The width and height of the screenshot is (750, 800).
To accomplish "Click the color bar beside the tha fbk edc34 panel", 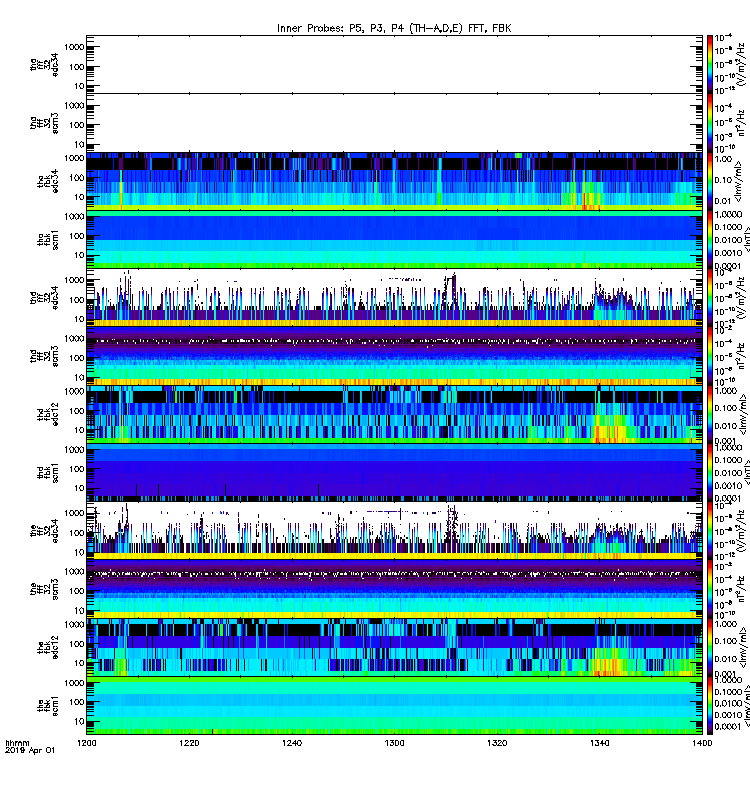I will pos(710,181).
